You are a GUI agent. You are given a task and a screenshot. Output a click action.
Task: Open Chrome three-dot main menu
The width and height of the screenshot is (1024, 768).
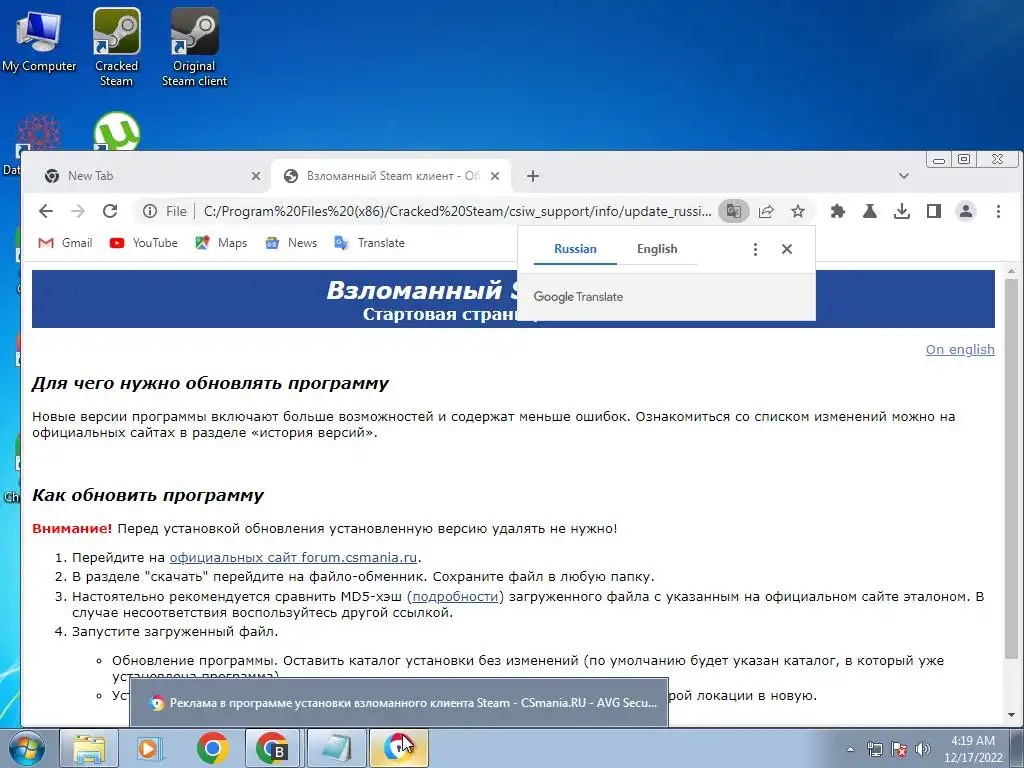[998, 211]
